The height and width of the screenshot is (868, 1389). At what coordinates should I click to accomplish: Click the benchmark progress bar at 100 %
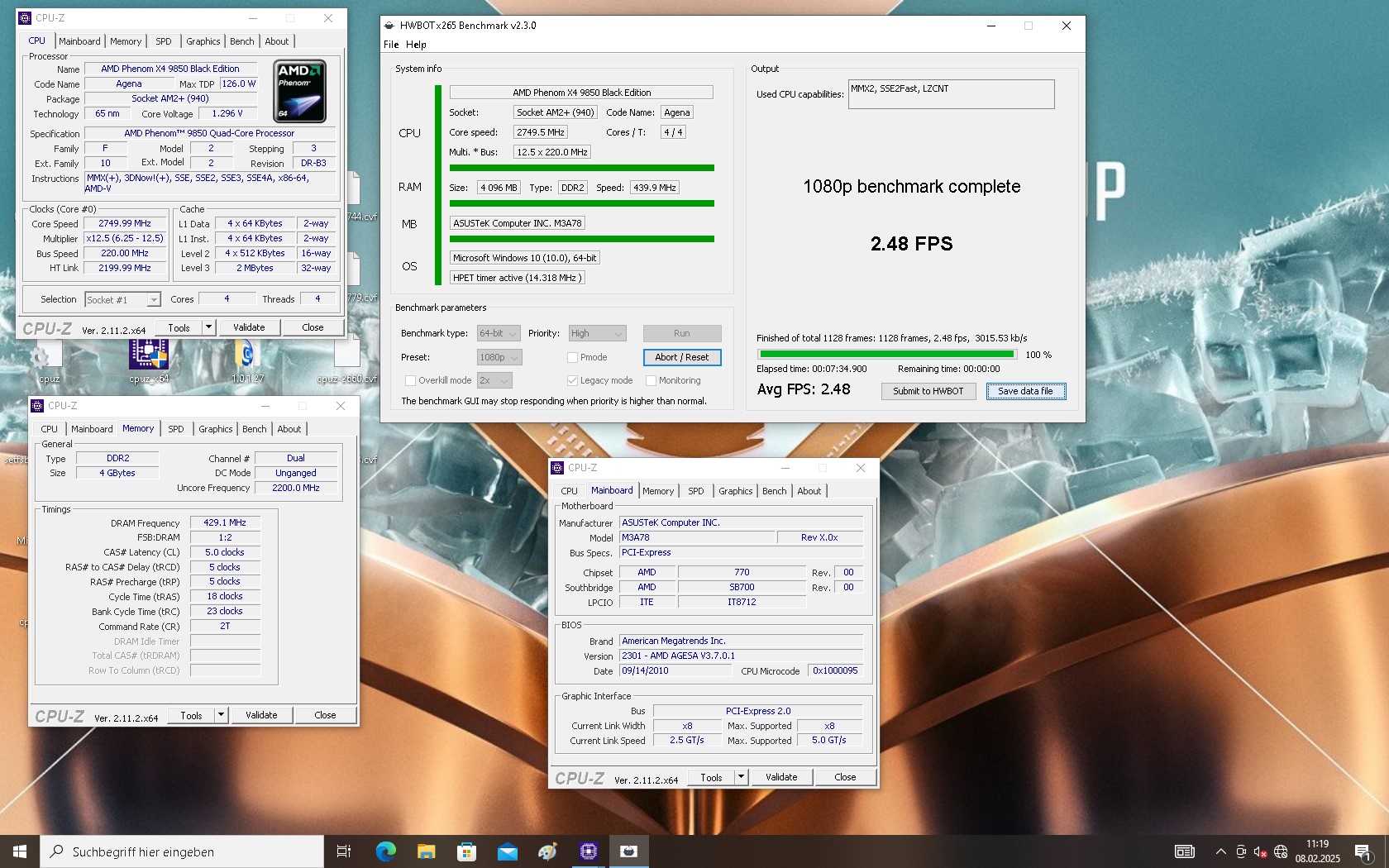coord(886,355)
